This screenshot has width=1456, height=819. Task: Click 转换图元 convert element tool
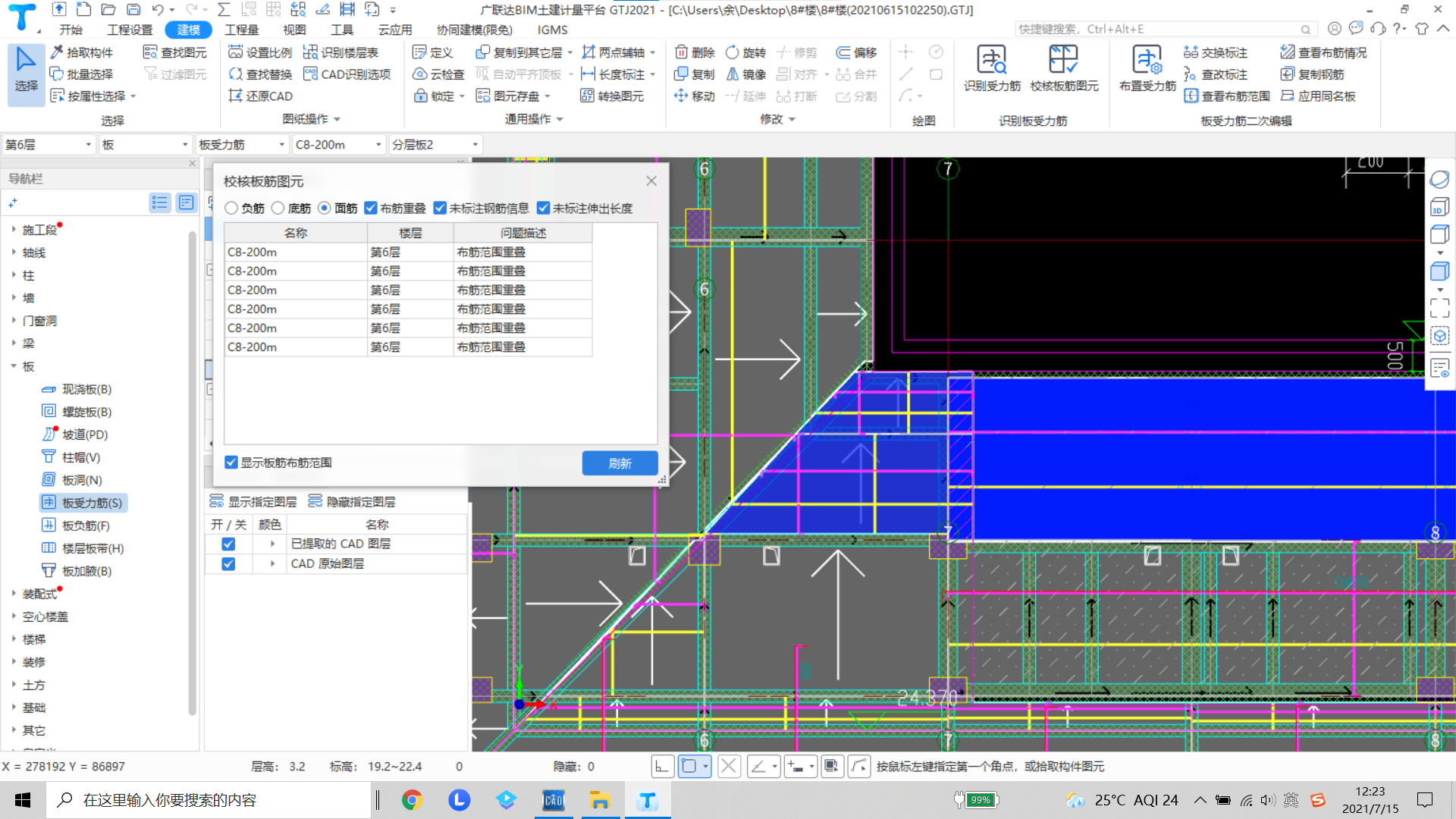point(612,96)
